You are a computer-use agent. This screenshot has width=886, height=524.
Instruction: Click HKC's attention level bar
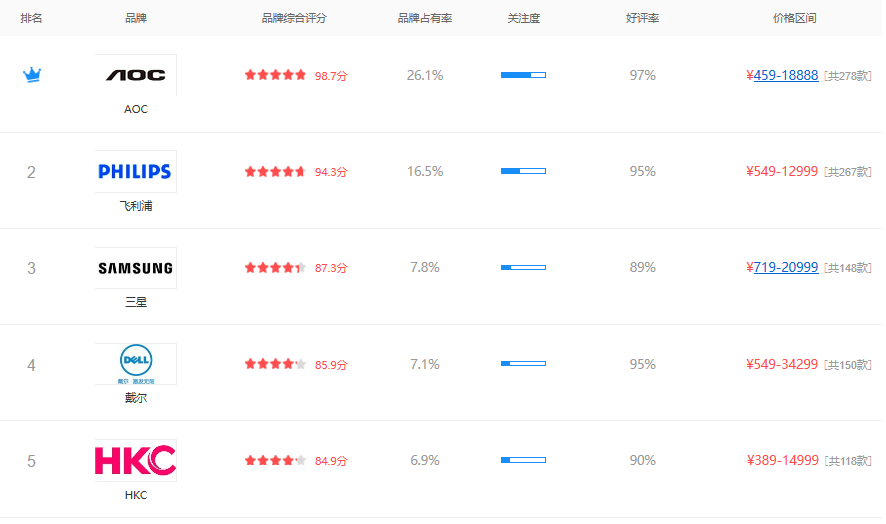523,460
